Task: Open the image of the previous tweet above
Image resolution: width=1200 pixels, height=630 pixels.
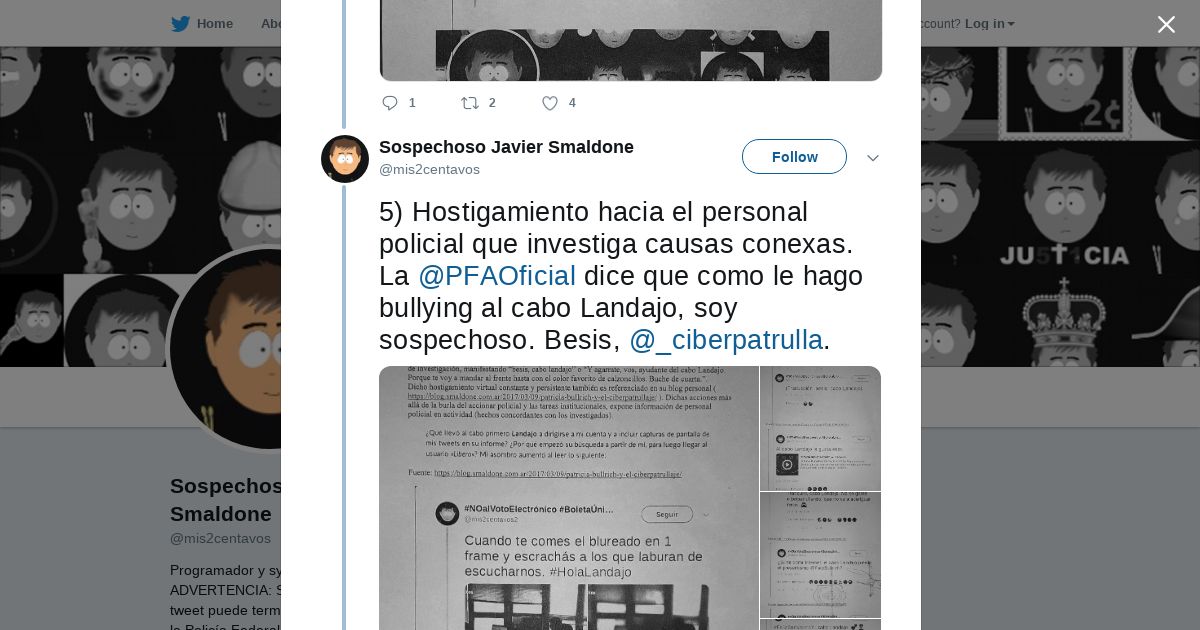Action: pyautogui.click(x=630, y=40)
